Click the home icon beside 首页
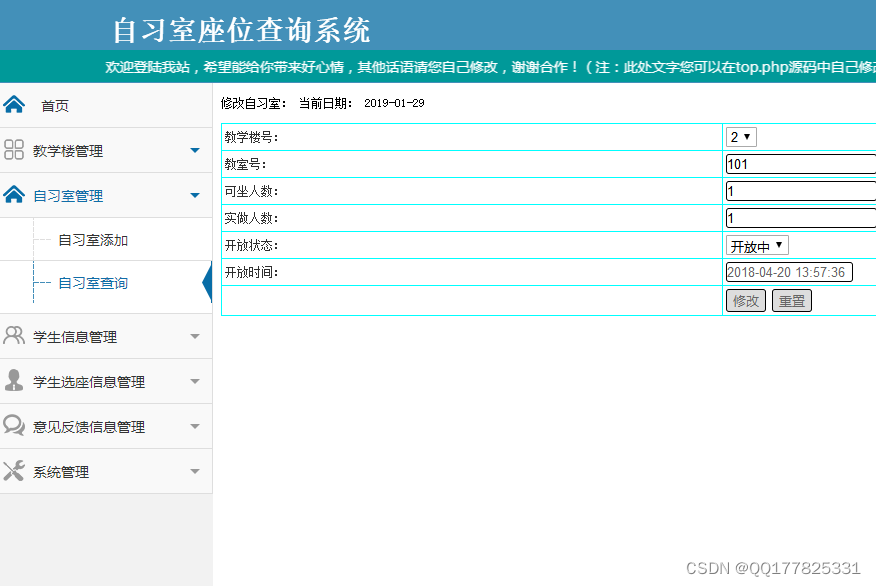Screen dimensions: 876x586 (14, 104)
